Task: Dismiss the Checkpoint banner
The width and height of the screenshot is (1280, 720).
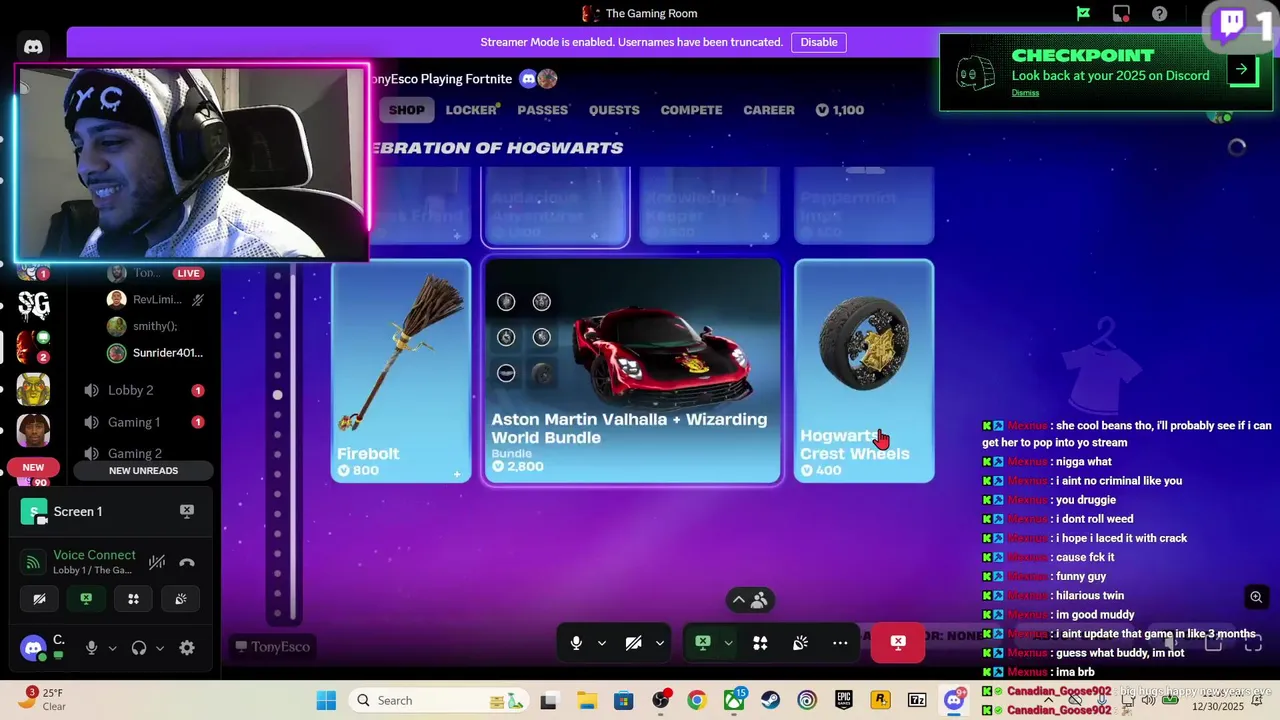Action: point(1025,93)
